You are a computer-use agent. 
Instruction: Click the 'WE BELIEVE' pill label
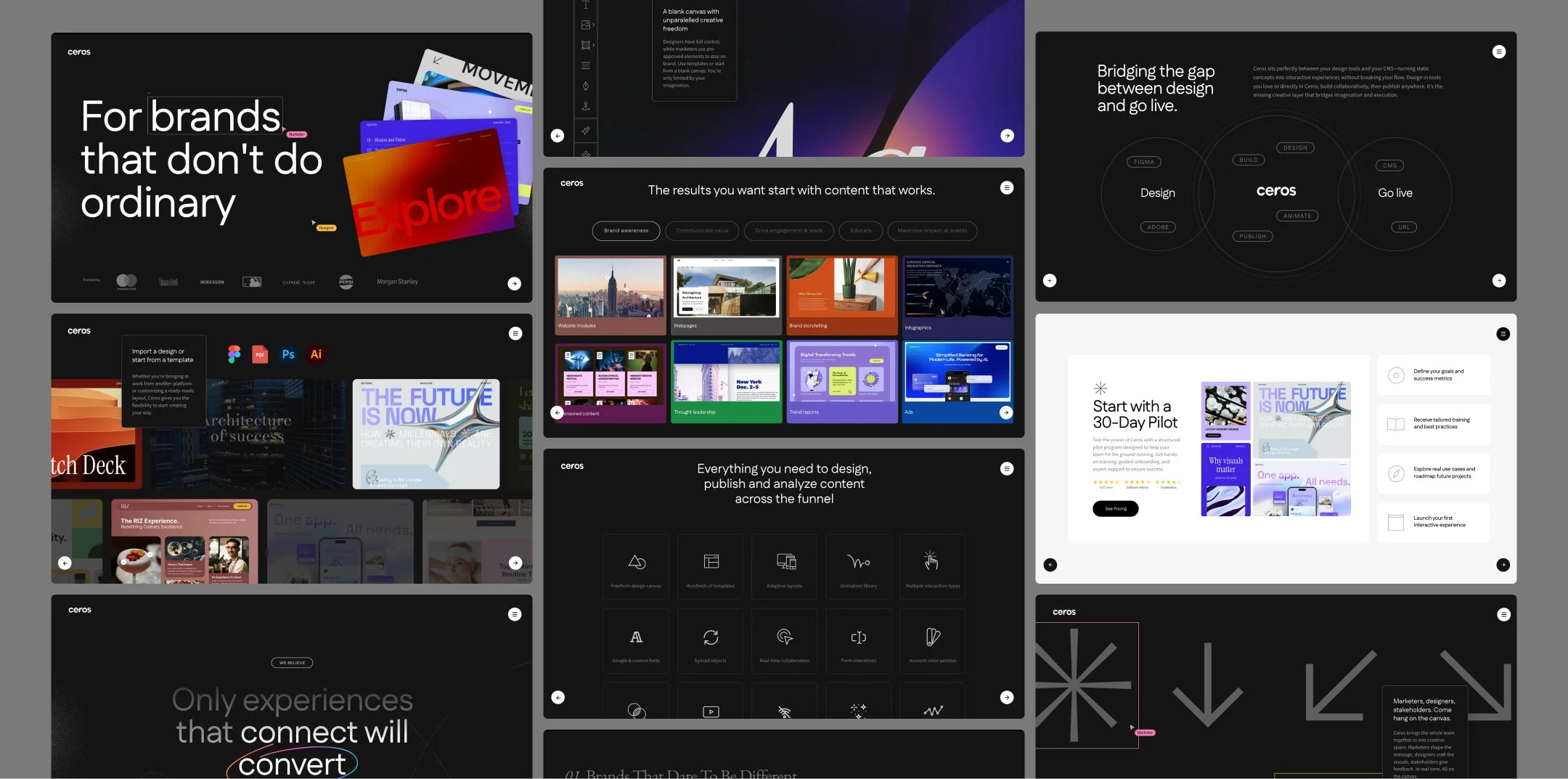(293, 663)
